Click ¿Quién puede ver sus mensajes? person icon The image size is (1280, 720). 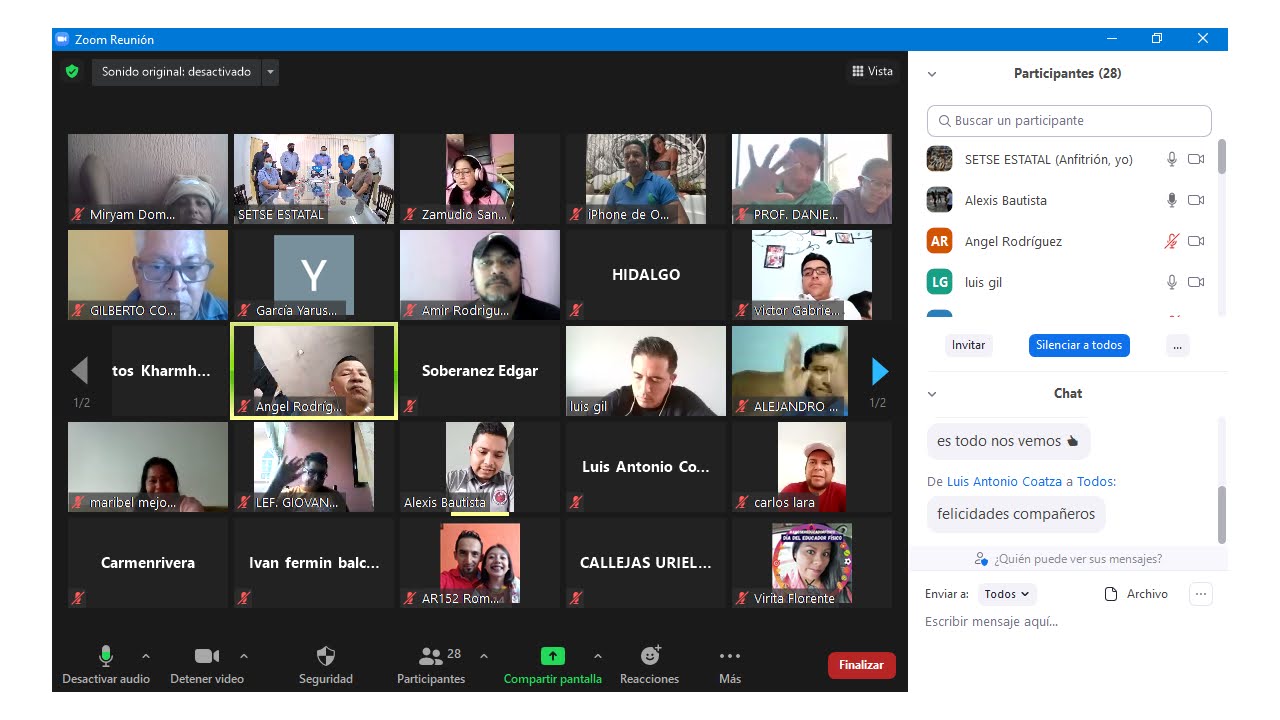click(981, 559)
